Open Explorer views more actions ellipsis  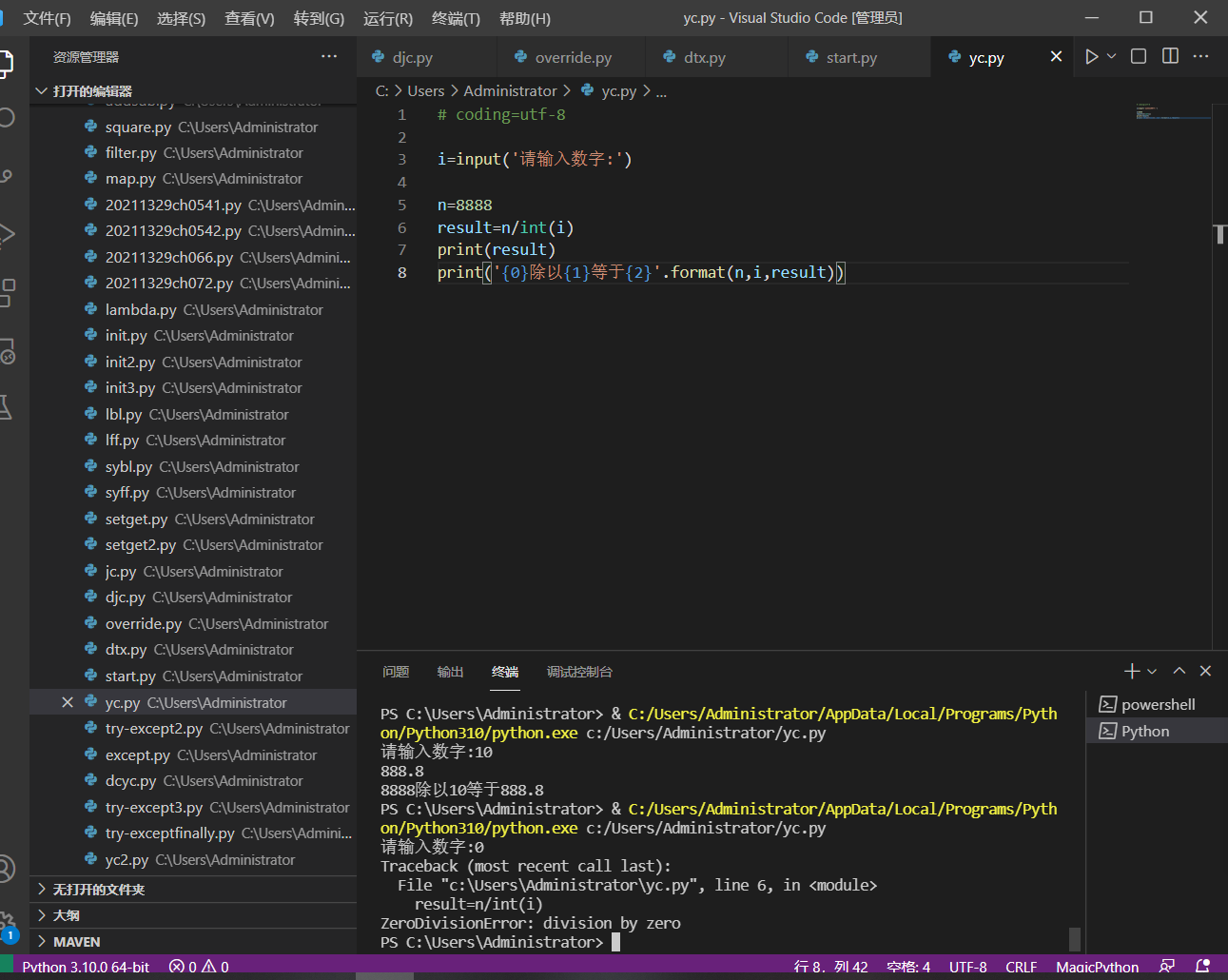pos(329,57)
